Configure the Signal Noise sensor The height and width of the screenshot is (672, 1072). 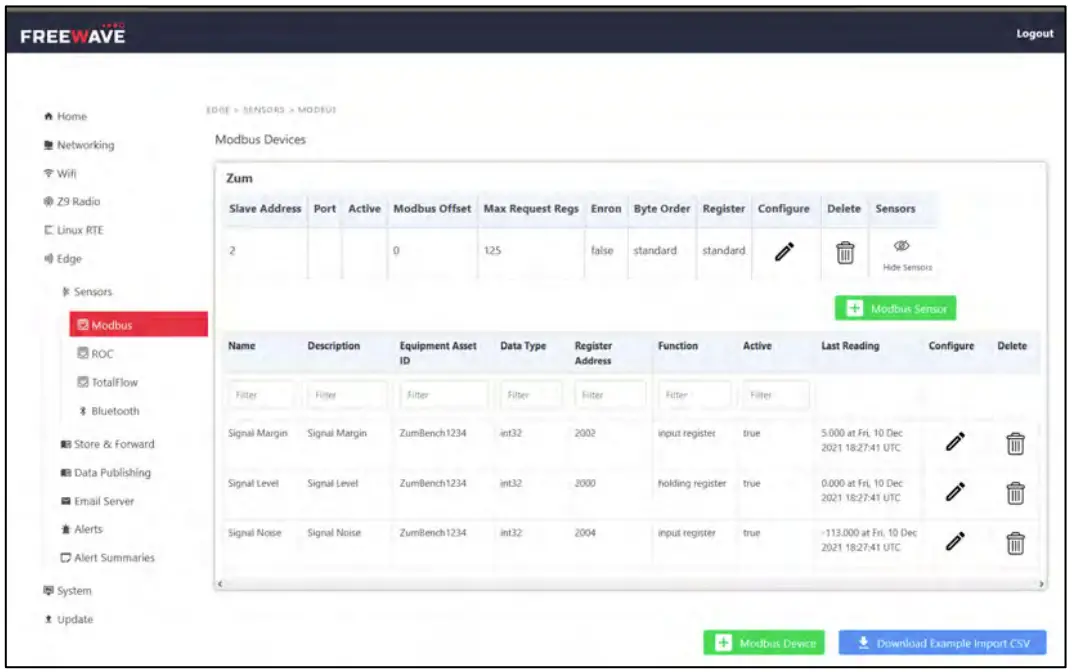[x=953, y=540]
